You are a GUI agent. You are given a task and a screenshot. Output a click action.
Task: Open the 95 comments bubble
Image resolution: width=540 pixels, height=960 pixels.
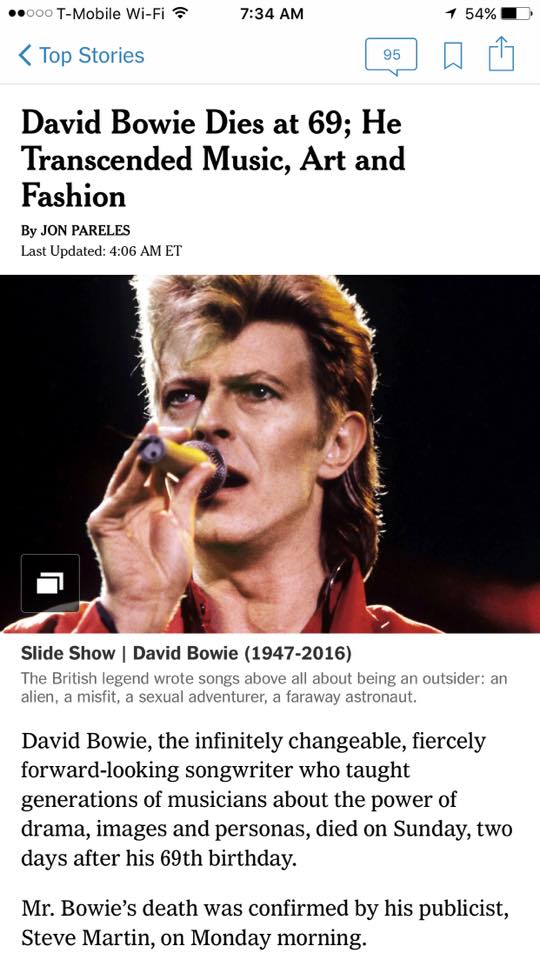(391, 56)
